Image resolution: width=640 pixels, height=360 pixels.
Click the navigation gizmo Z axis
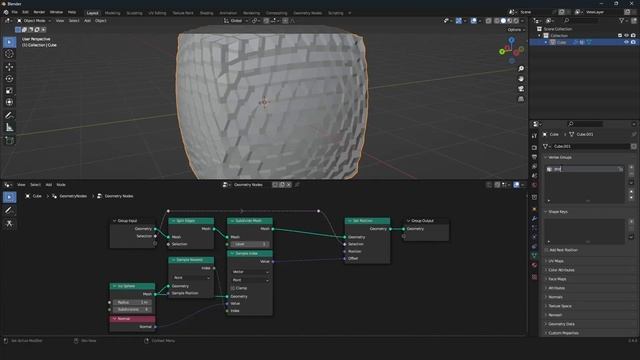coord(511,40)
